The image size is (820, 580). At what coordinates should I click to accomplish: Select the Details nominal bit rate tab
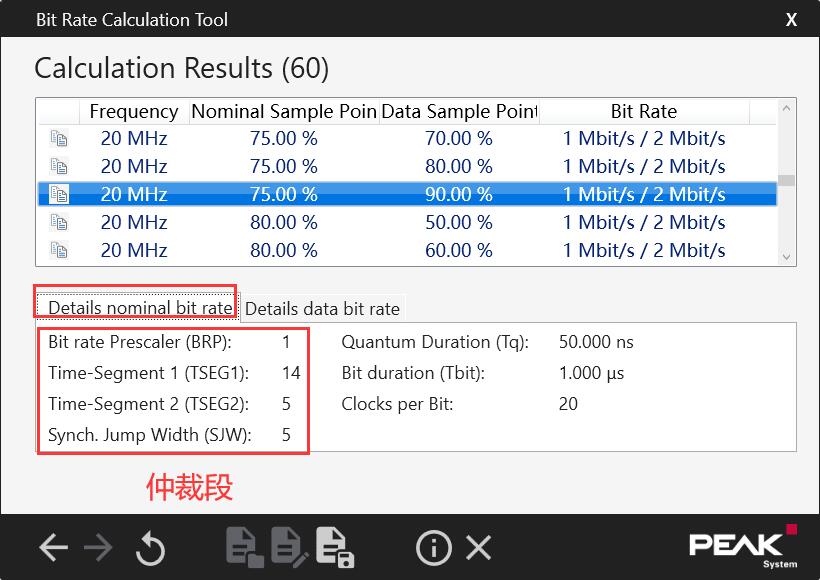[139, 307]
